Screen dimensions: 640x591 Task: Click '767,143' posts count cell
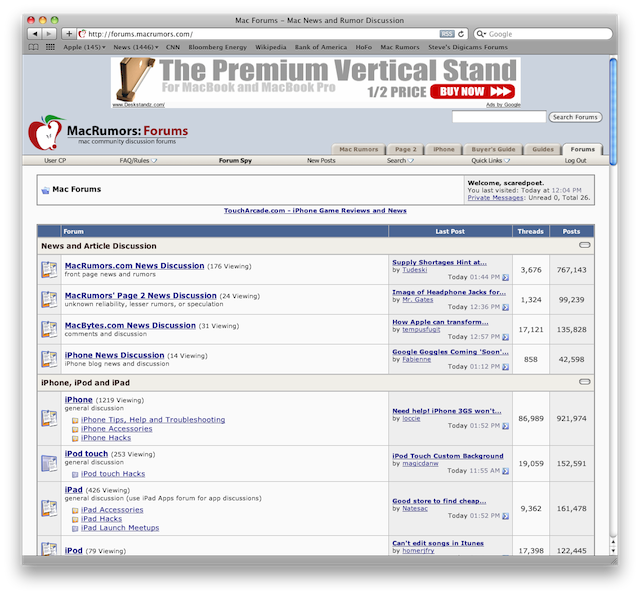[x=571, y=270]
